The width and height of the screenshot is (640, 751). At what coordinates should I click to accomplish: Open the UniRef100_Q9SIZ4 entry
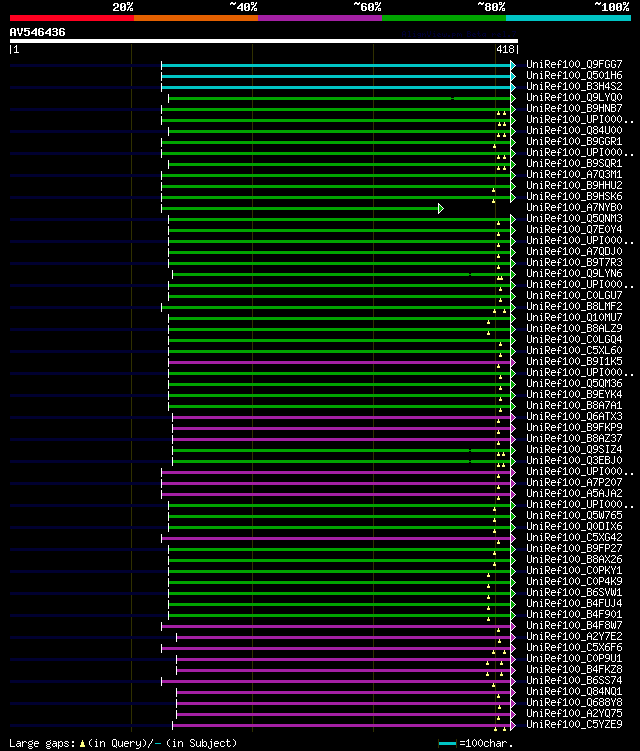[574, 450]
